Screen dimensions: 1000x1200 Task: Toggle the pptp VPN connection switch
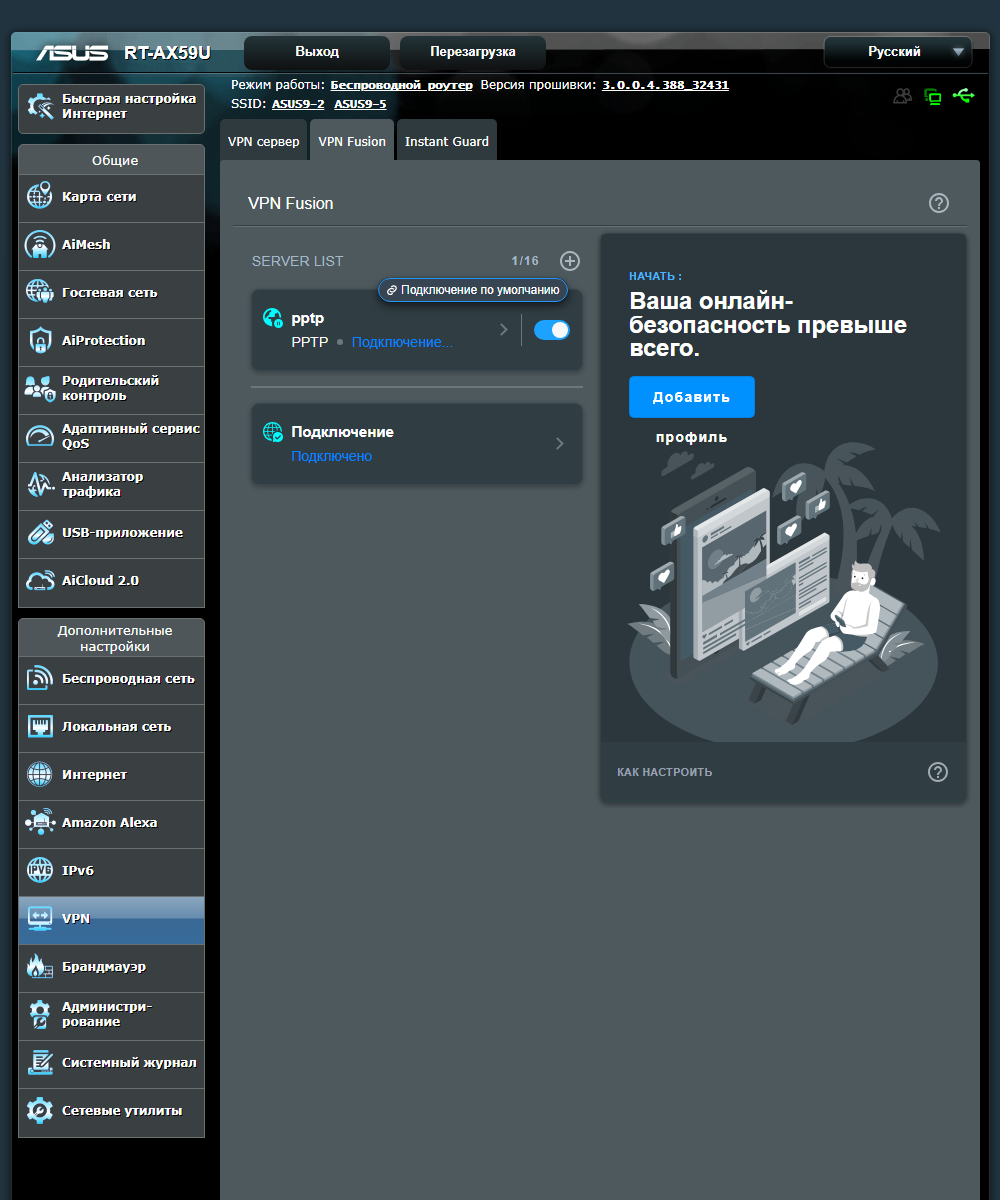(x=552, y=330)
